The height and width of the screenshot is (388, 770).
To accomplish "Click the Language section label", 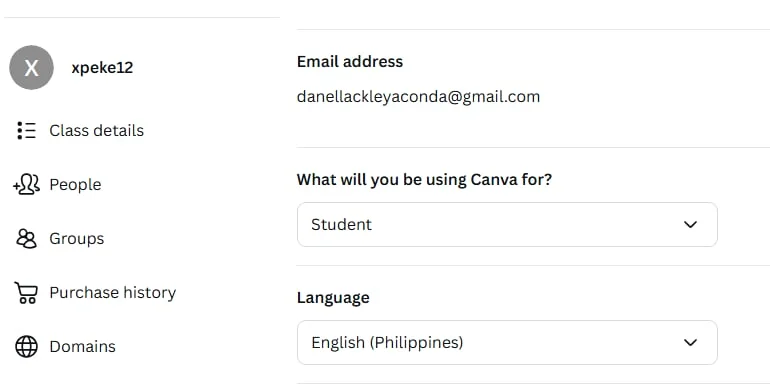I will point(333,298).
